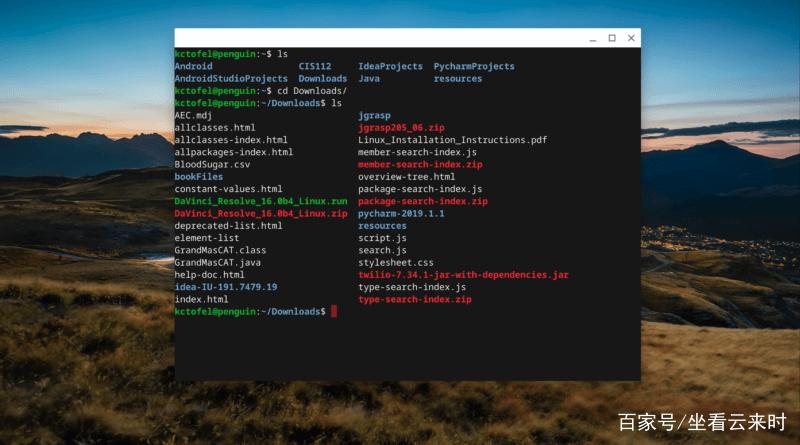
Task: Close the terminal window
Action: click(x=631, y=38)
